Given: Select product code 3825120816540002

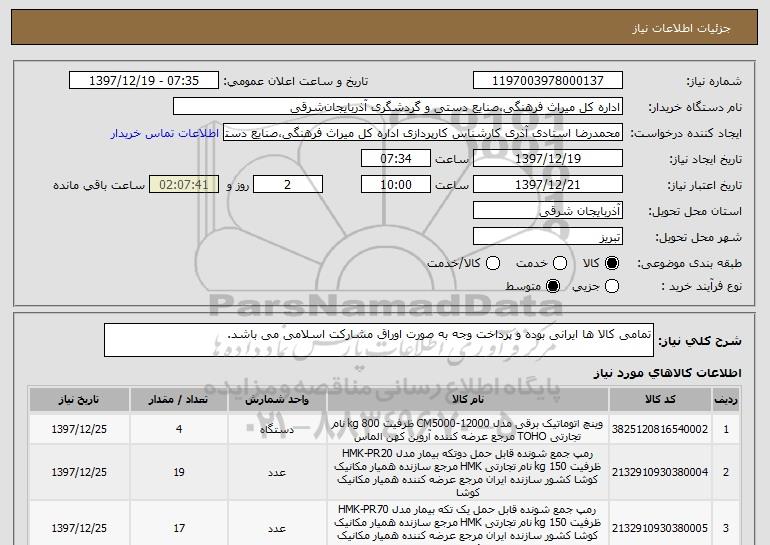Looking at the screenshot, I should 660,429.
